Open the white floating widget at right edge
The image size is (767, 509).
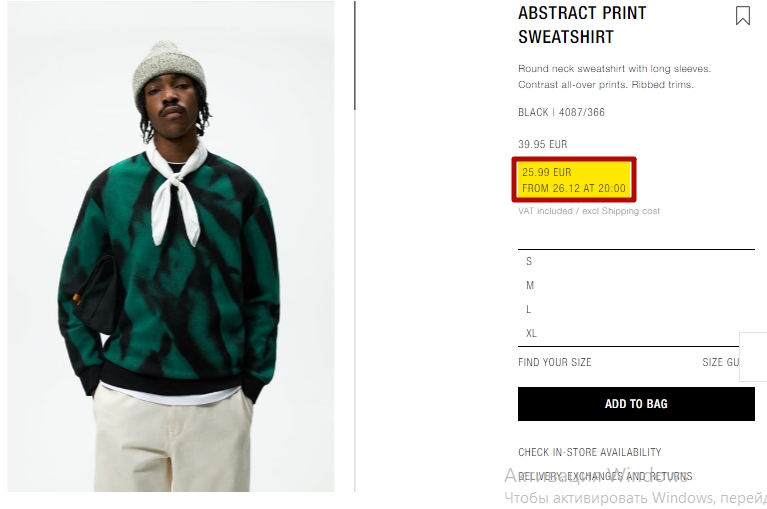coord(753,357)
